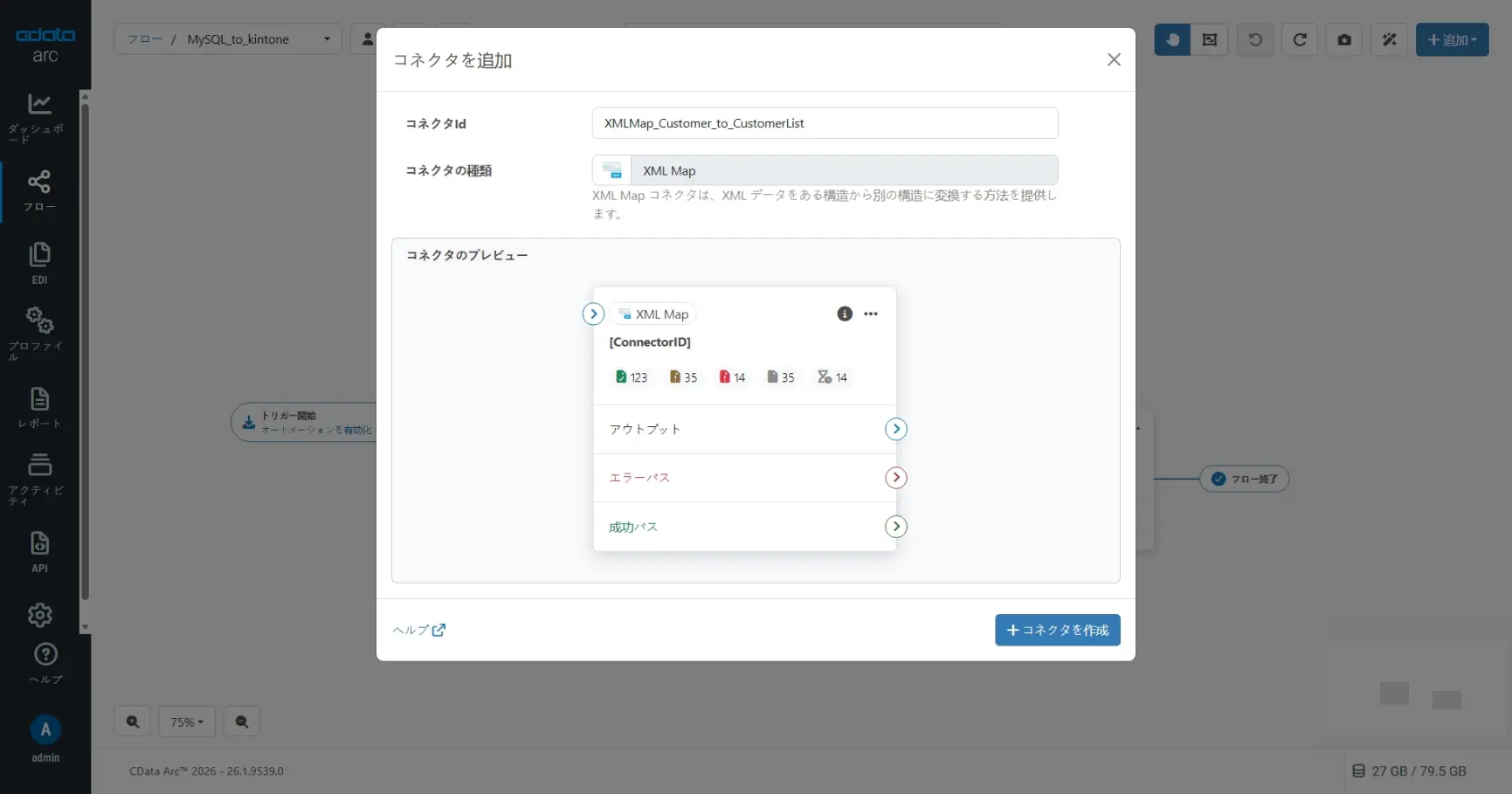
Task: Click the XML Map type badge on the preview card
Action: 653,314
